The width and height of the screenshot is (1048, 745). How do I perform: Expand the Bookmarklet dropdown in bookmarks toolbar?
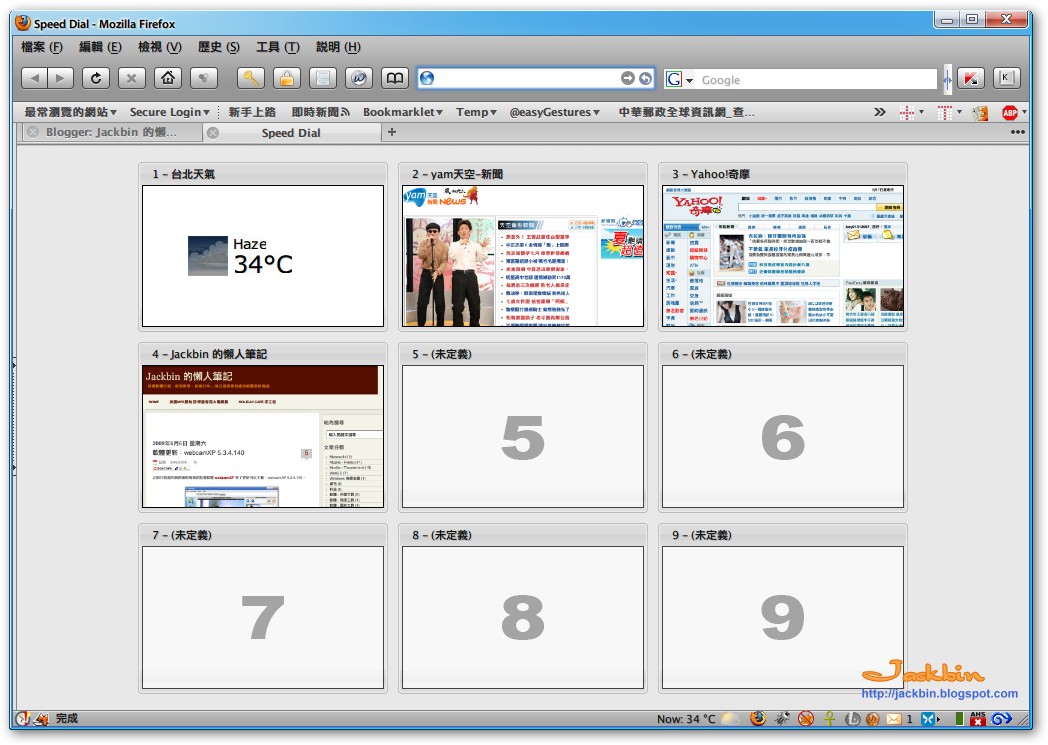[402, 112]
